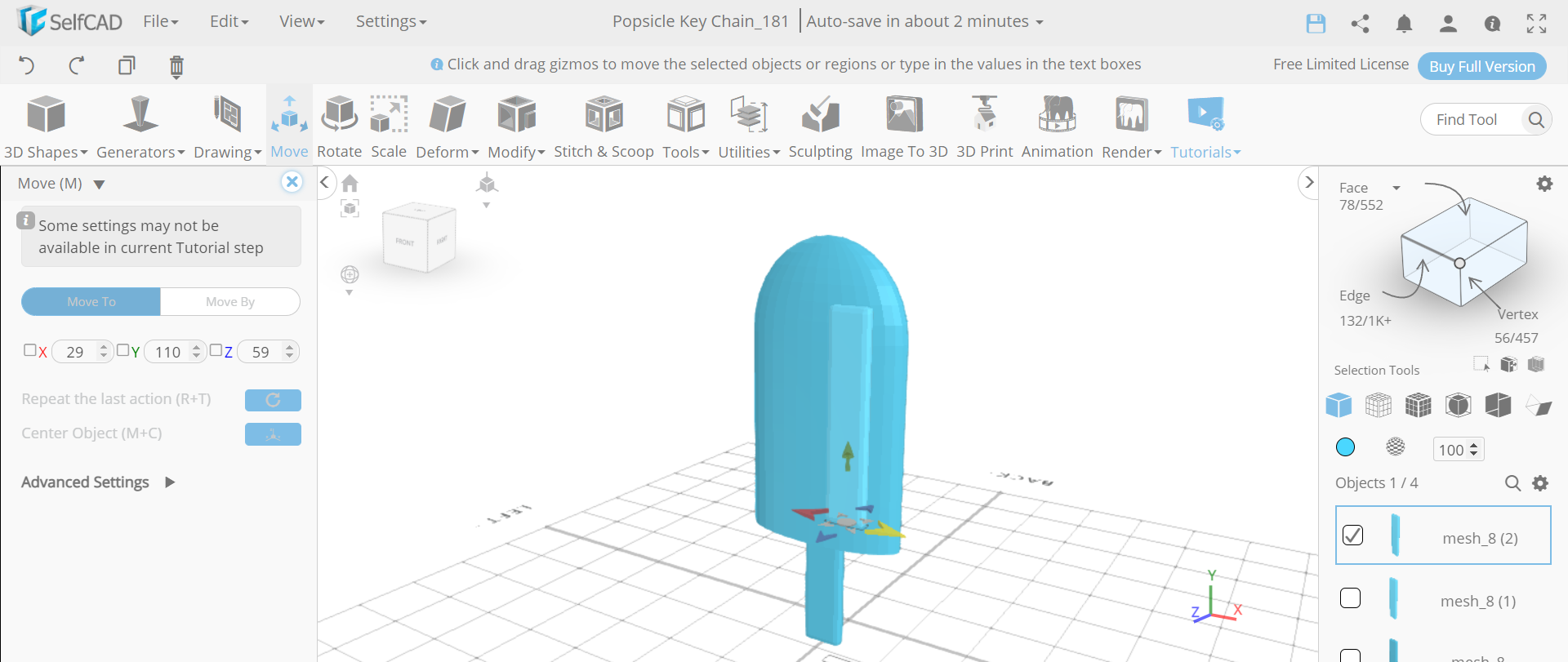The image size is (1568, 662).
Task: Open the user account icon
Action: (1448, 24)
